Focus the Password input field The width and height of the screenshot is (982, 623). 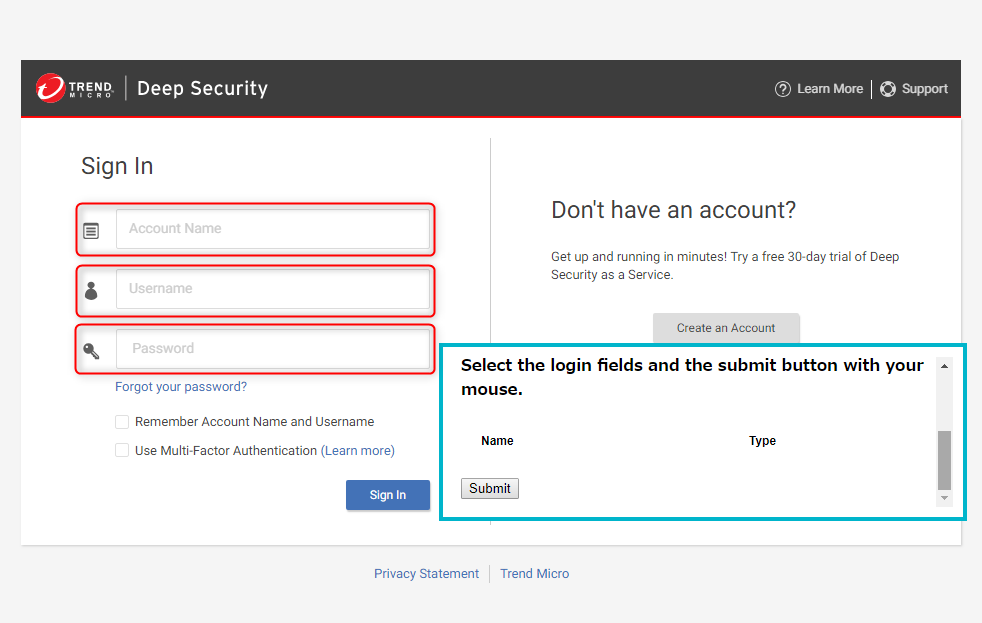pos(273,348)
